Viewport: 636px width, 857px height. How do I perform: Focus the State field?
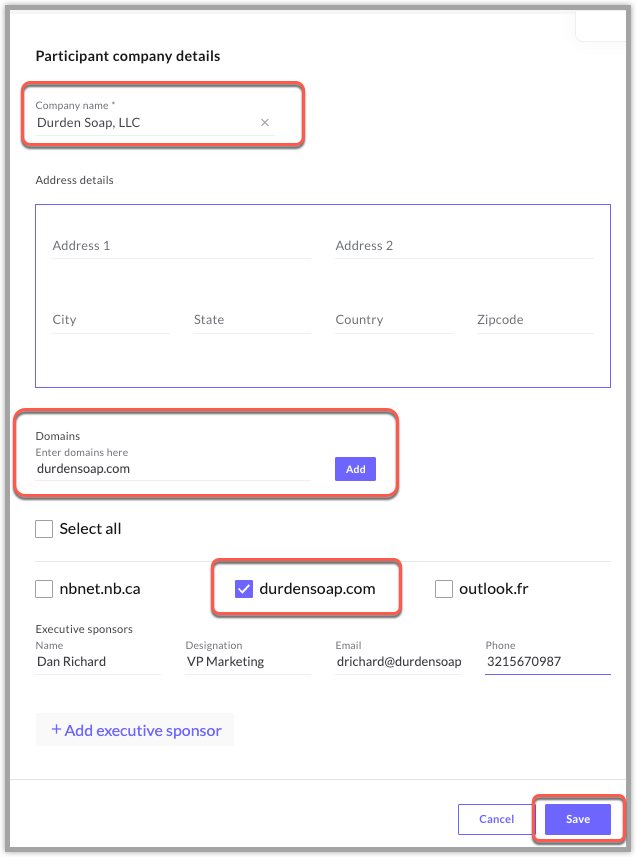pos(252,320)
